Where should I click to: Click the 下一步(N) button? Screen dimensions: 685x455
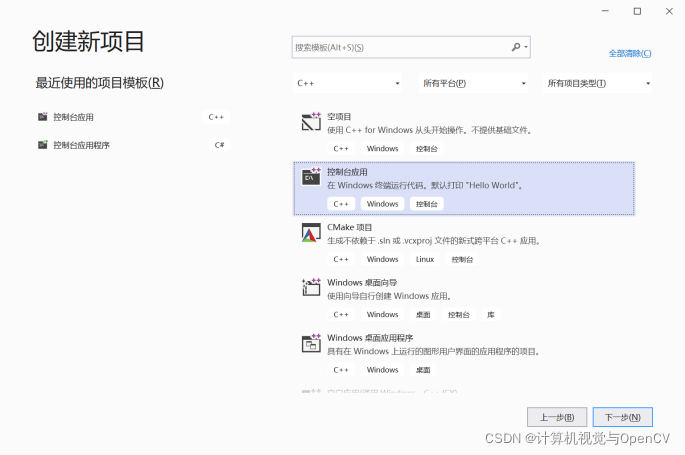(x=623, y=417)
